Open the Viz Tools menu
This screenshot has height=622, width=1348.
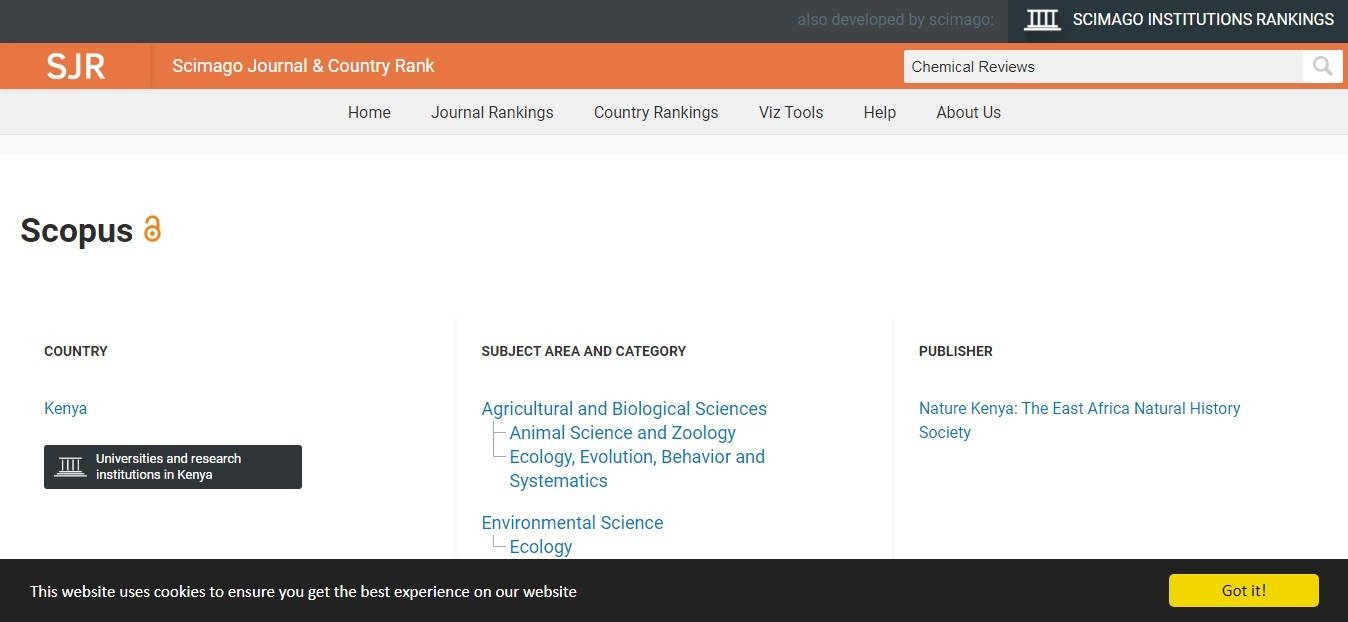791,112
